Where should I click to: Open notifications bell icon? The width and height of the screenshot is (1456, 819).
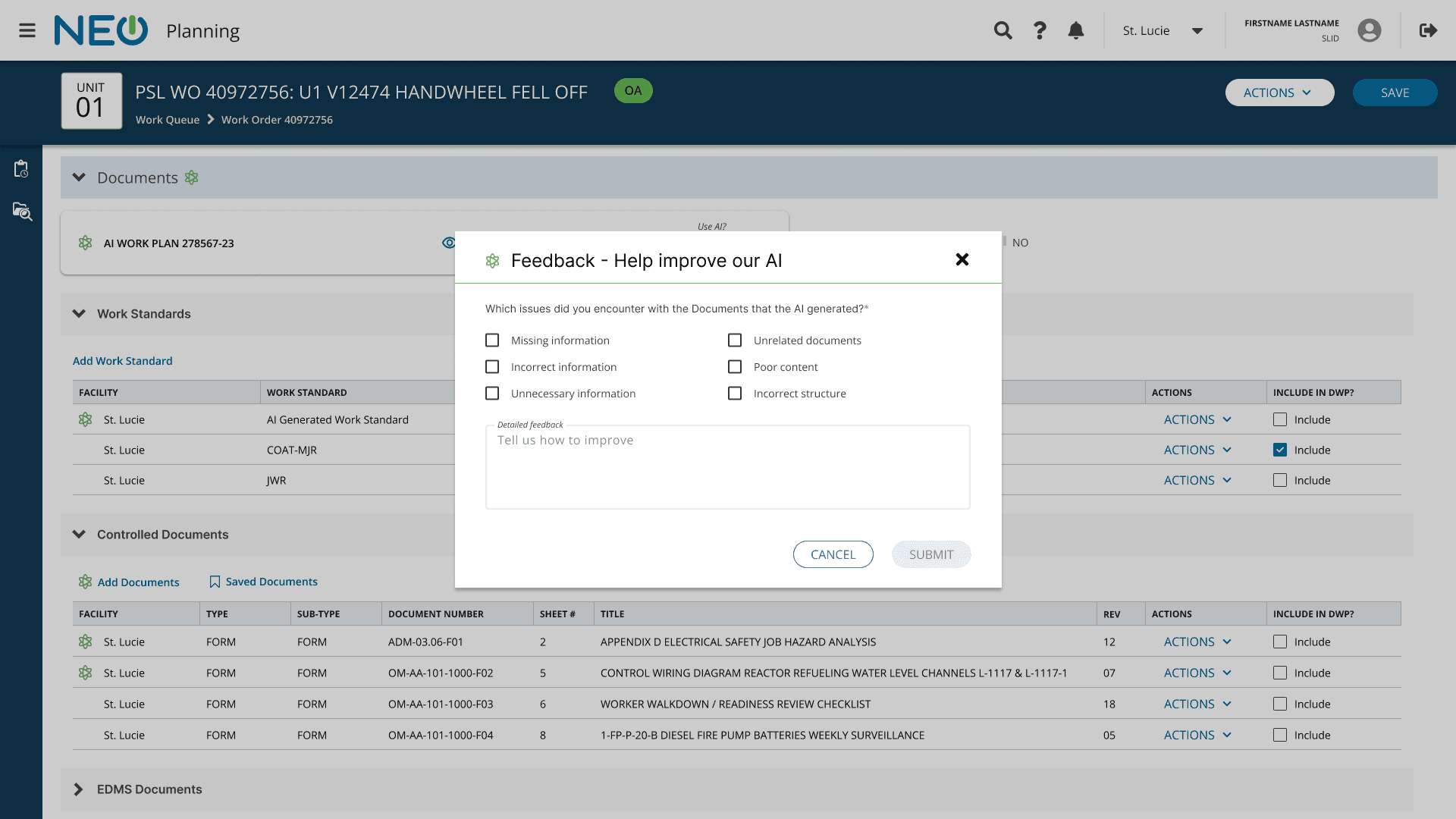click(x=1075, y=30)
